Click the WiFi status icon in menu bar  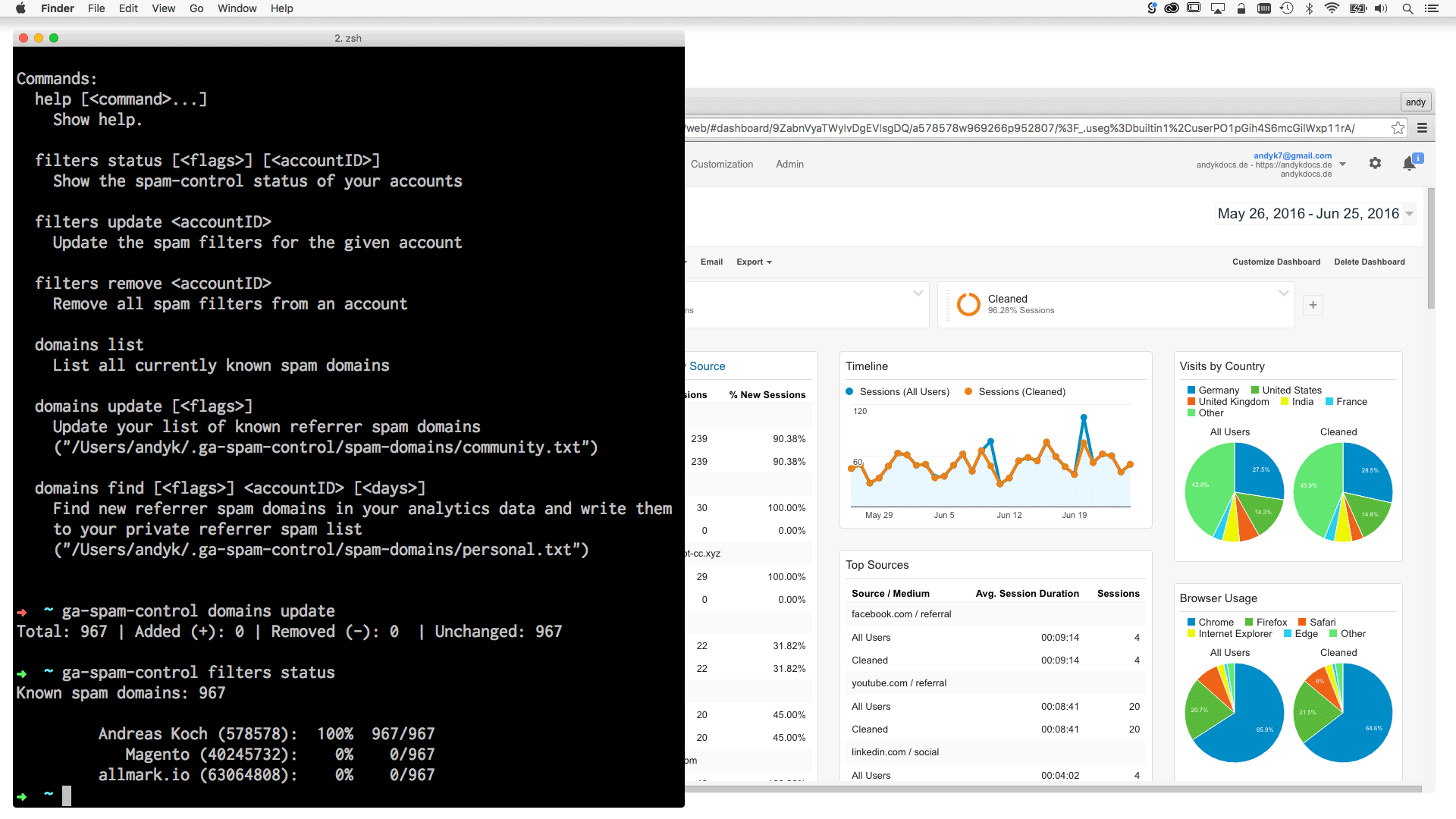pyautogui.click(x=1333, y=10)
